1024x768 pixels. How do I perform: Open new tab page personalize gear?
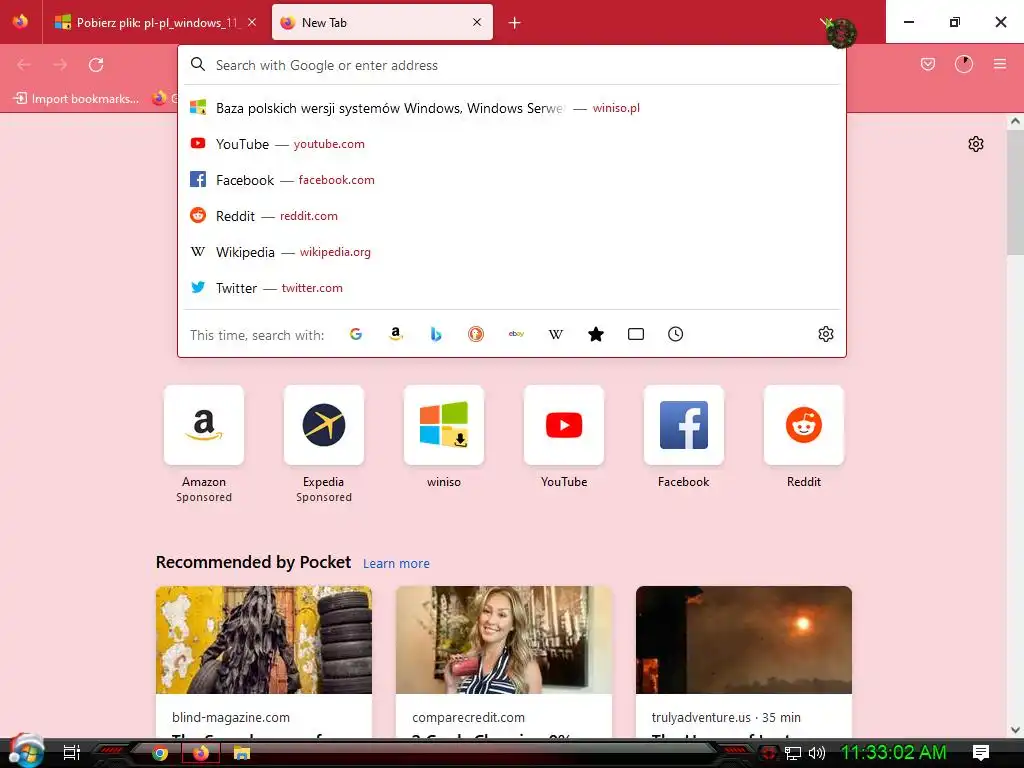pyautogui.click(x=976, y=144)
